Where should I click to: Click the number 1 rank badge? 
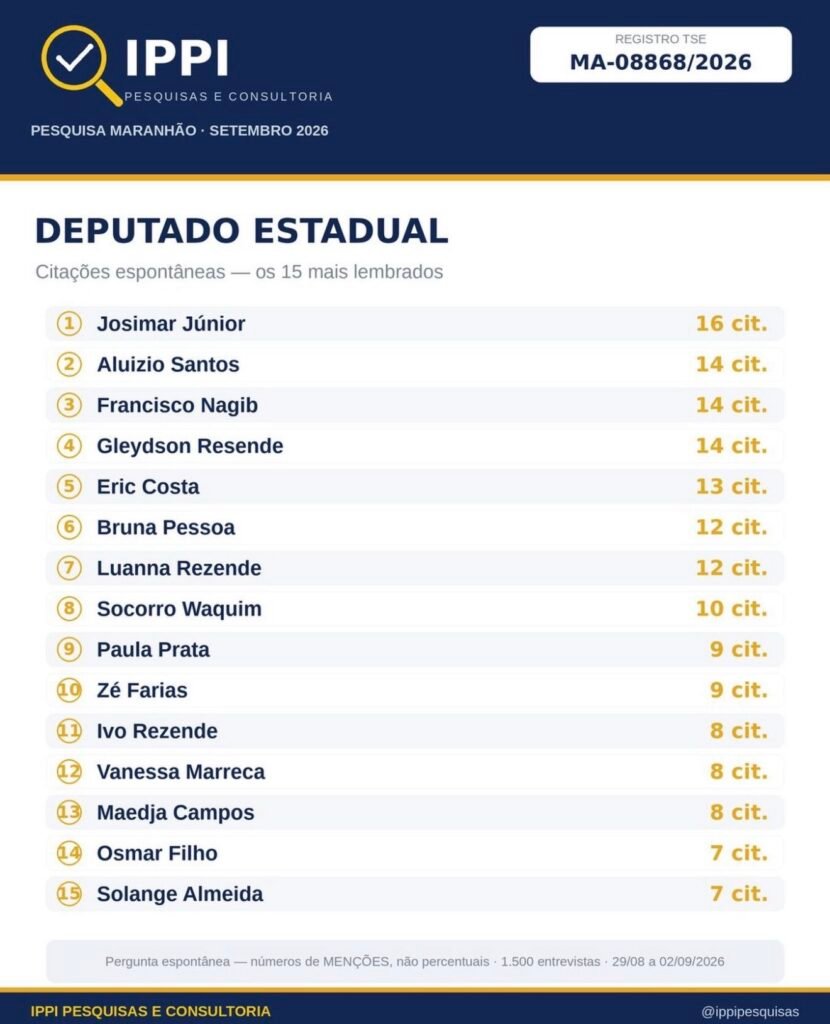pyautogui.click(x=69, y=323)
